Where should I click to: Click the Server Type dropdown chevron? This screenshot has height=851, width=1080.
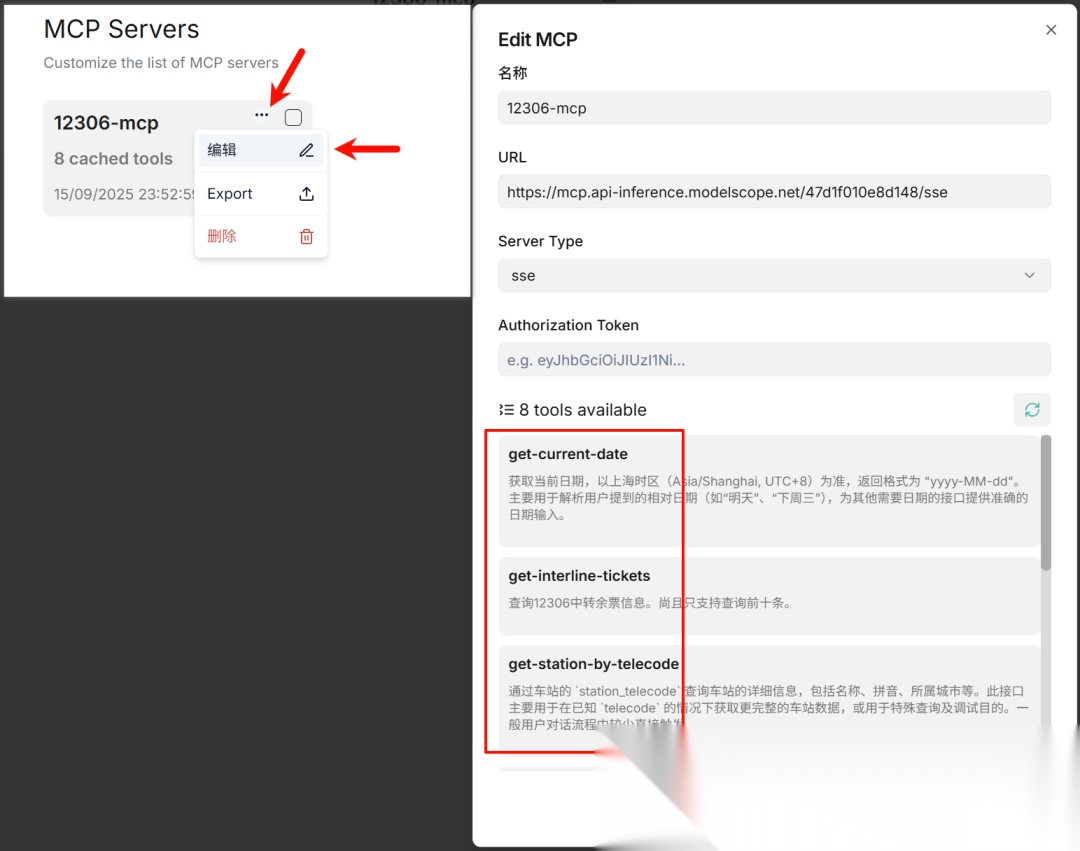(x=1029, y=275)
